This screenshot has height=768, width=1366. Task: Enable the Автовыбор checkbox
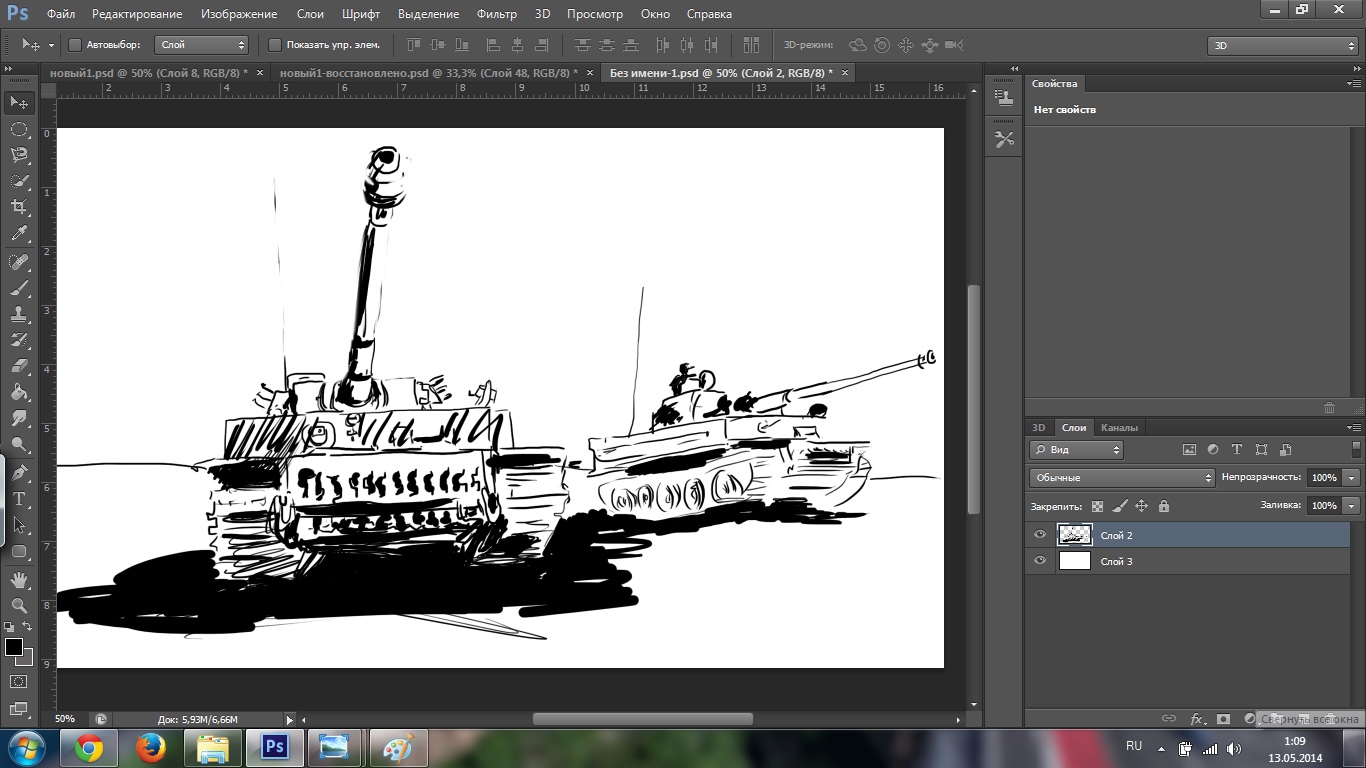pyautogui.click(x=75, y=45)
